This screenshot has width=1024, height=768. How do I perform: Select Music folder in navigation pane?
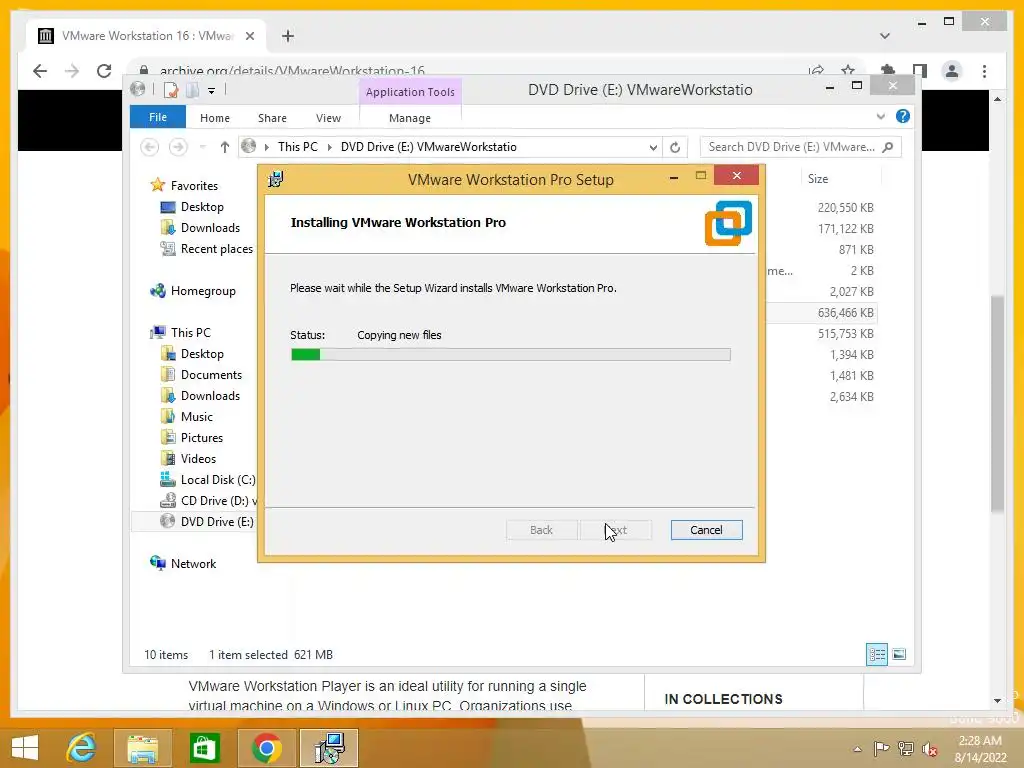[197, 417]
